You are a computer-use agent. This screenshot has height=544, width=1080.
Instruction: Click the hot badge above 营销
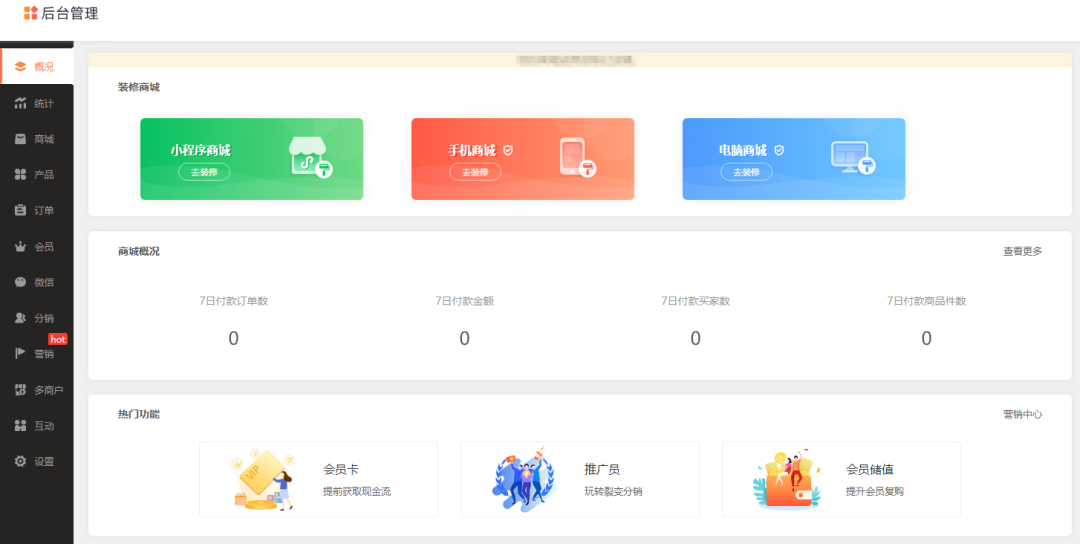[58, 339]
